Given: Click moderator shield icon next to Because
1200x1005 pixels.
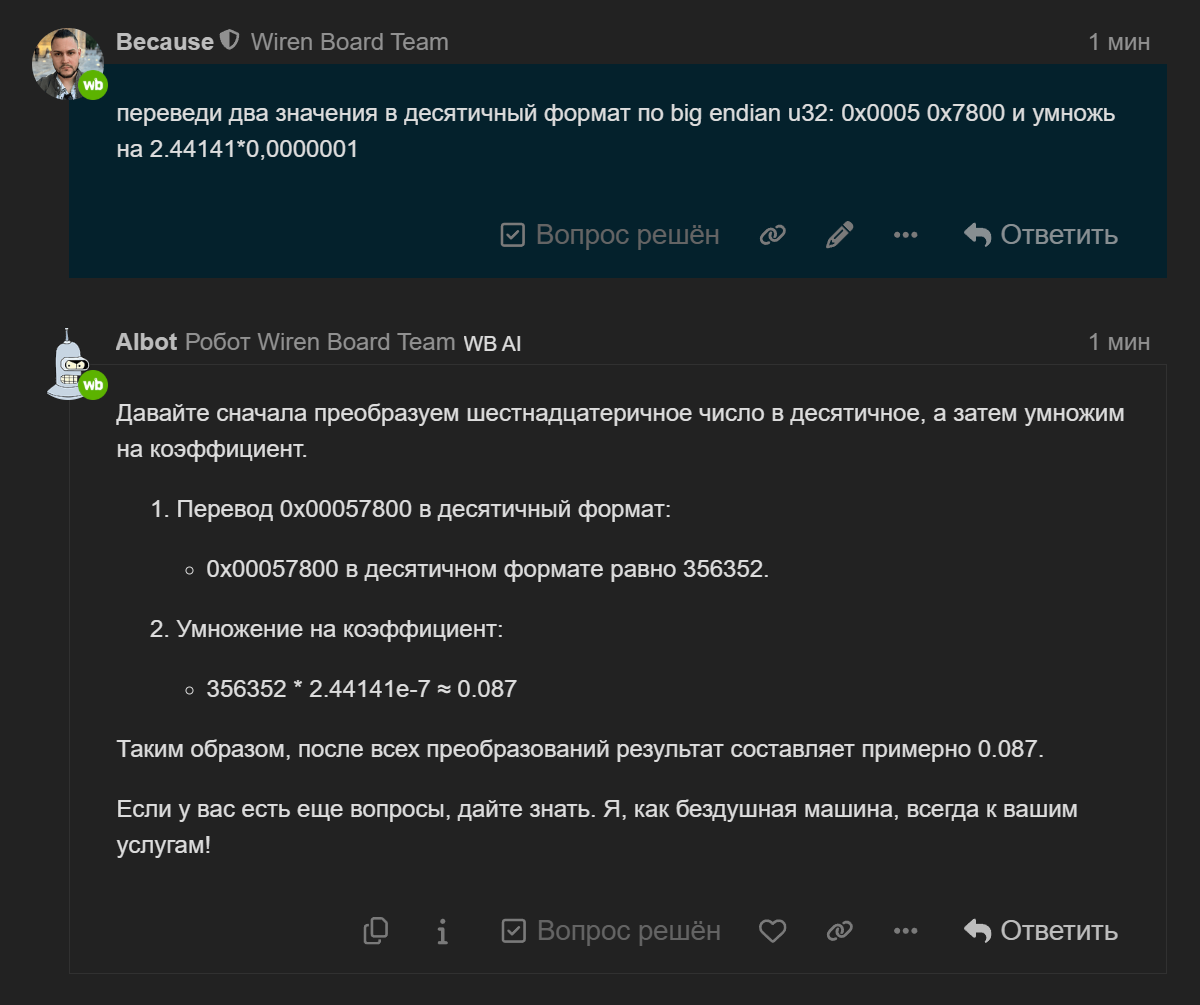Looking at the screenshot, I should pyautogui.click(x=229, y=41).
